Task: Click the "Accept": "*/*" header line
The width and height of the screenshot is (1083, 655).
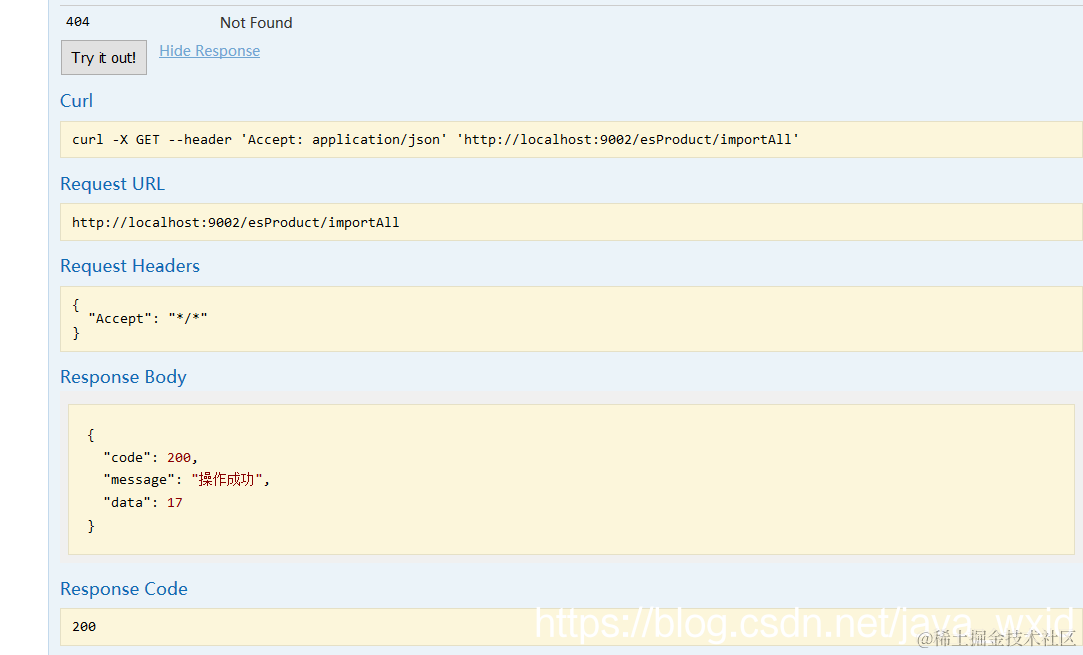Action: [x=148, y=319]
